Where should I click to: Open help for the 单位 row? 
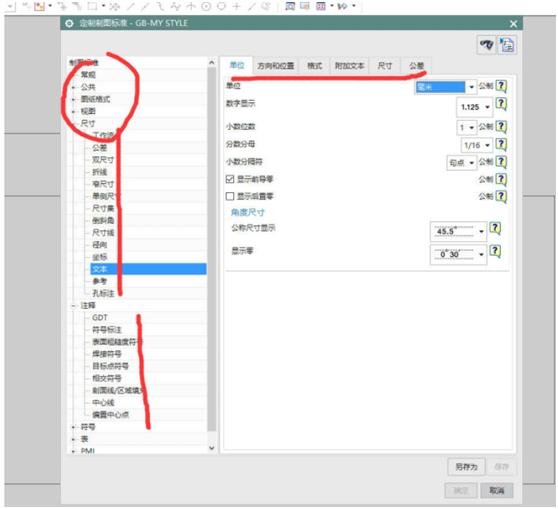click(501, 86)
